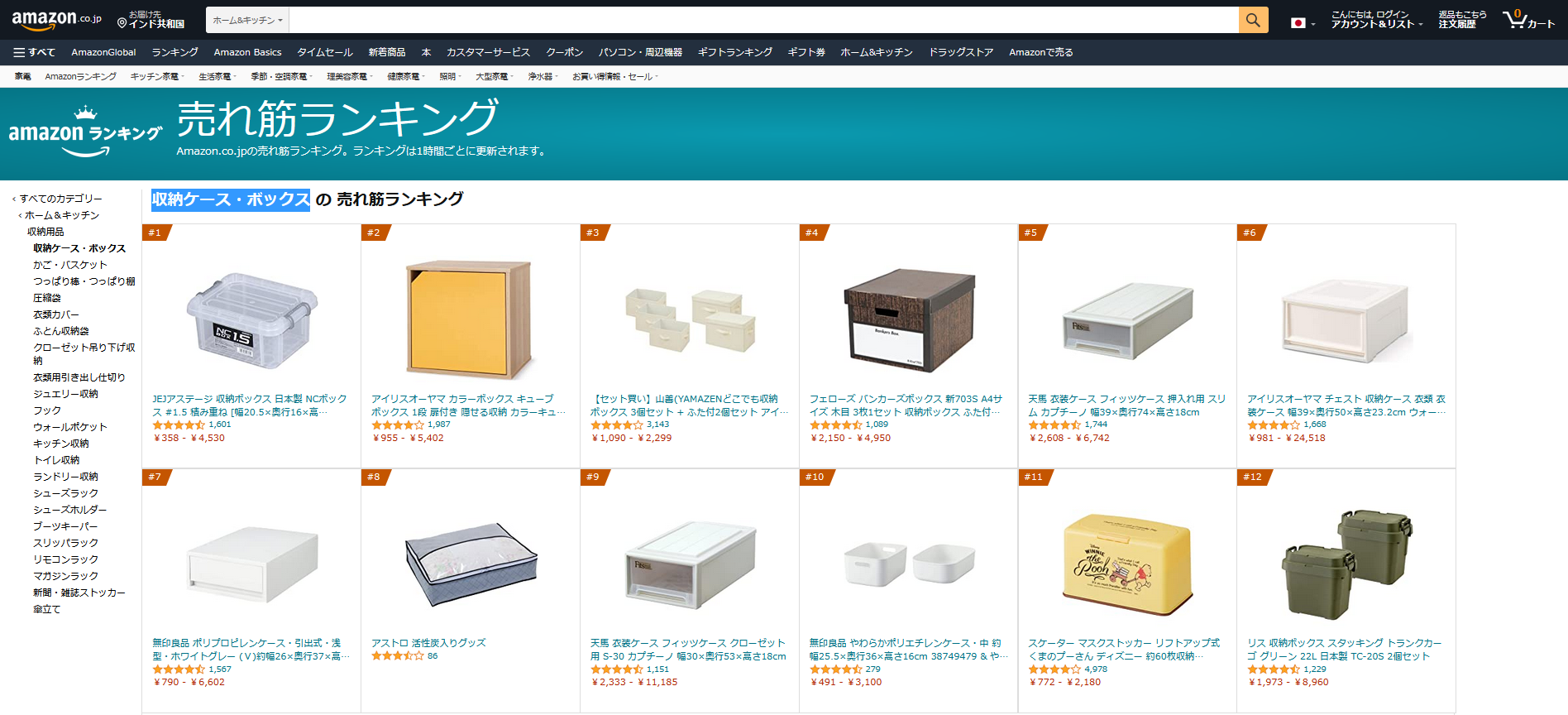This screenshot has height=715, width=1568.
Task: Click the delivery location pin インド共和国
Action: coord(151,20)
